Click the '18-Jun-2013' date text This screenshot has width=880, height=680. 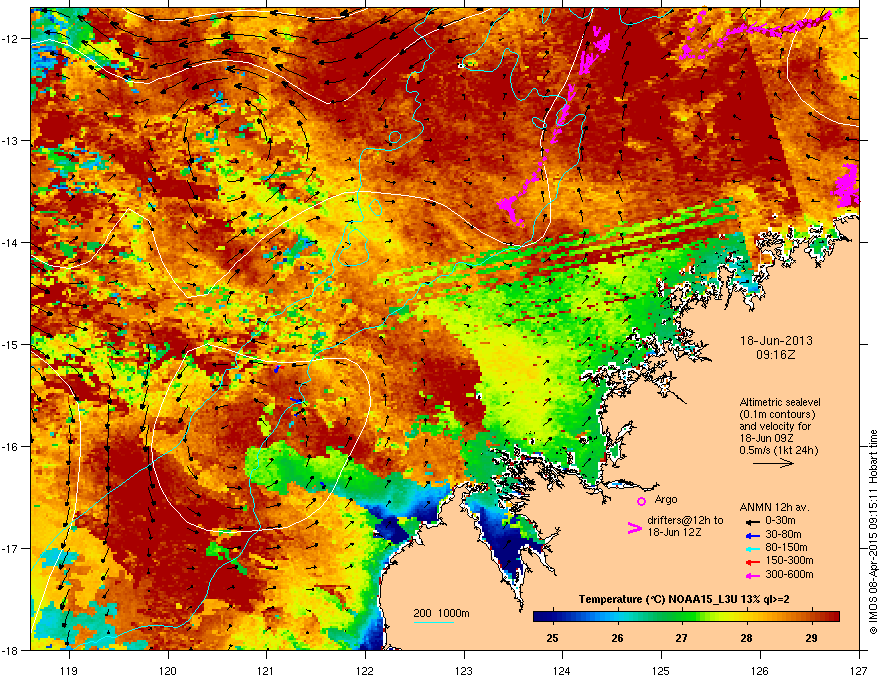[x=776, y=341]
